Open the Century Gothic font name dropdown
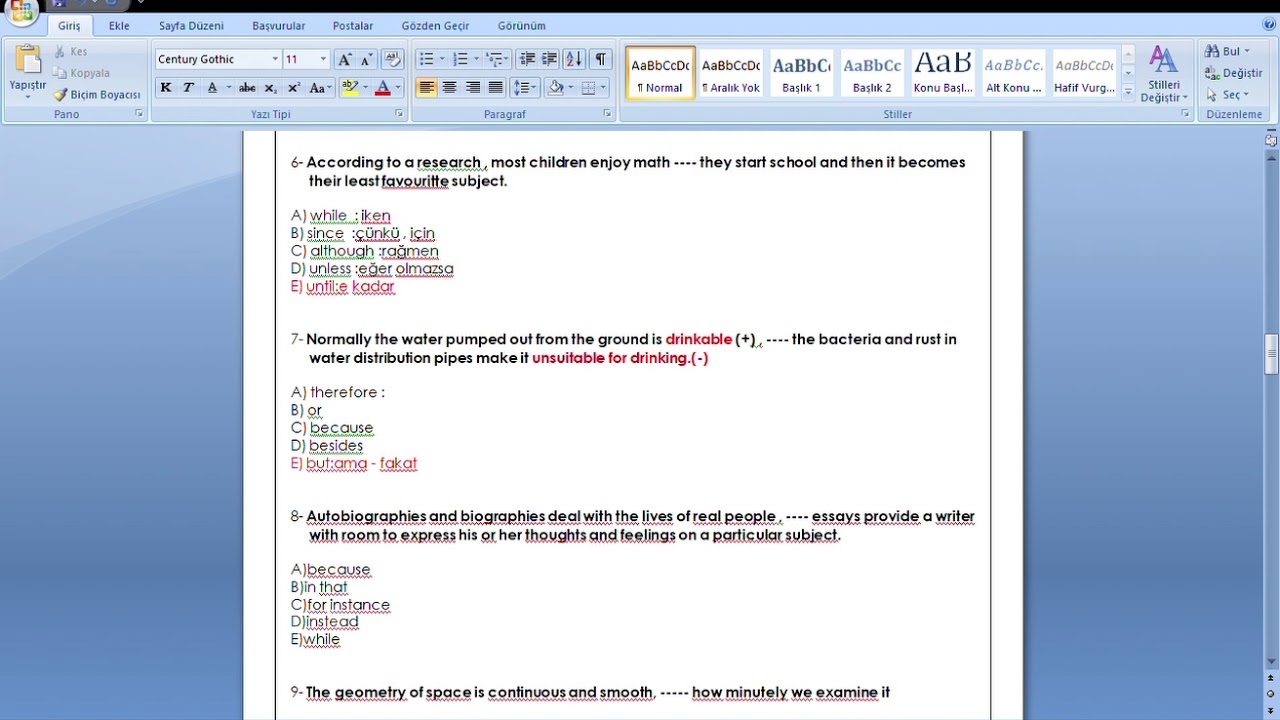 [x=275, y=60]
